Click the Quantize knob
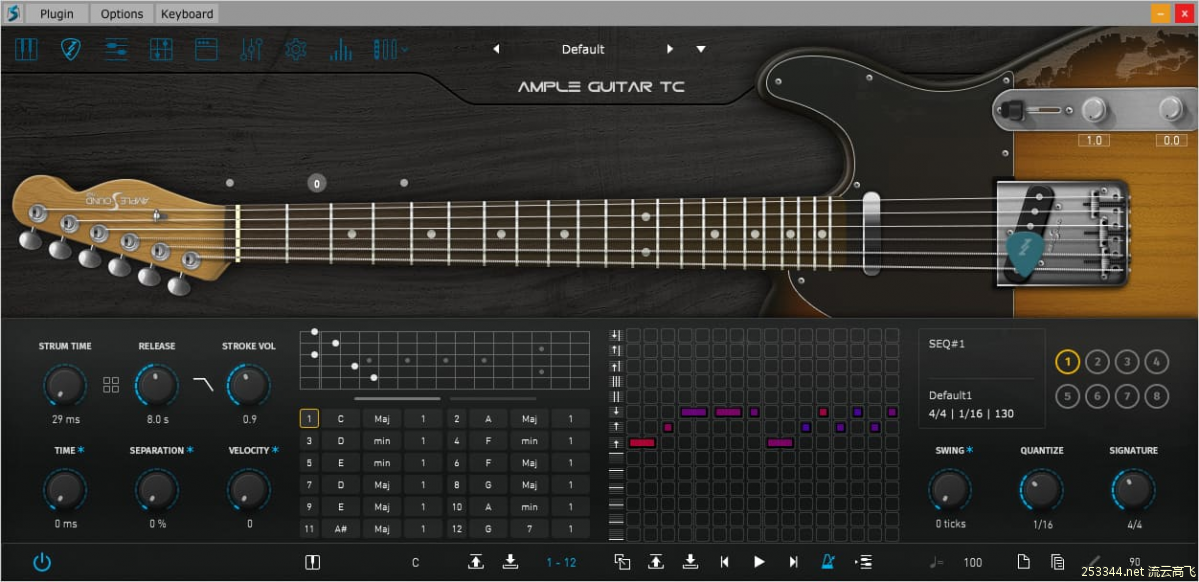 [1041, 490]
